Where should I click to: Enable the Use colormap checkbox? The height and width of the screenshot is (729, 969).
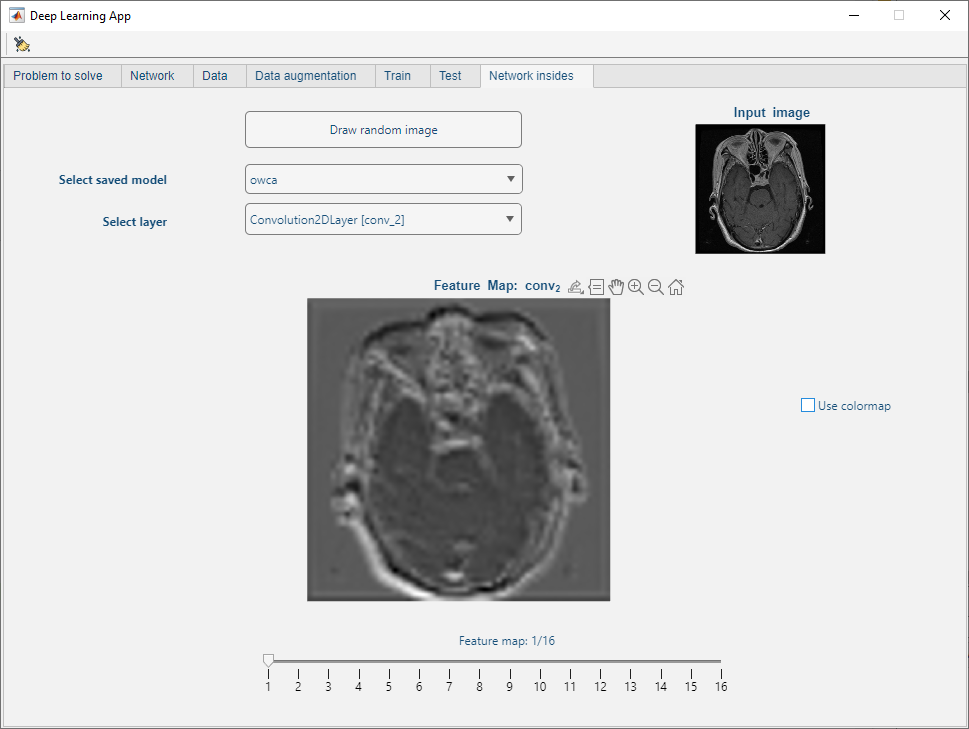tap(808, 406)
